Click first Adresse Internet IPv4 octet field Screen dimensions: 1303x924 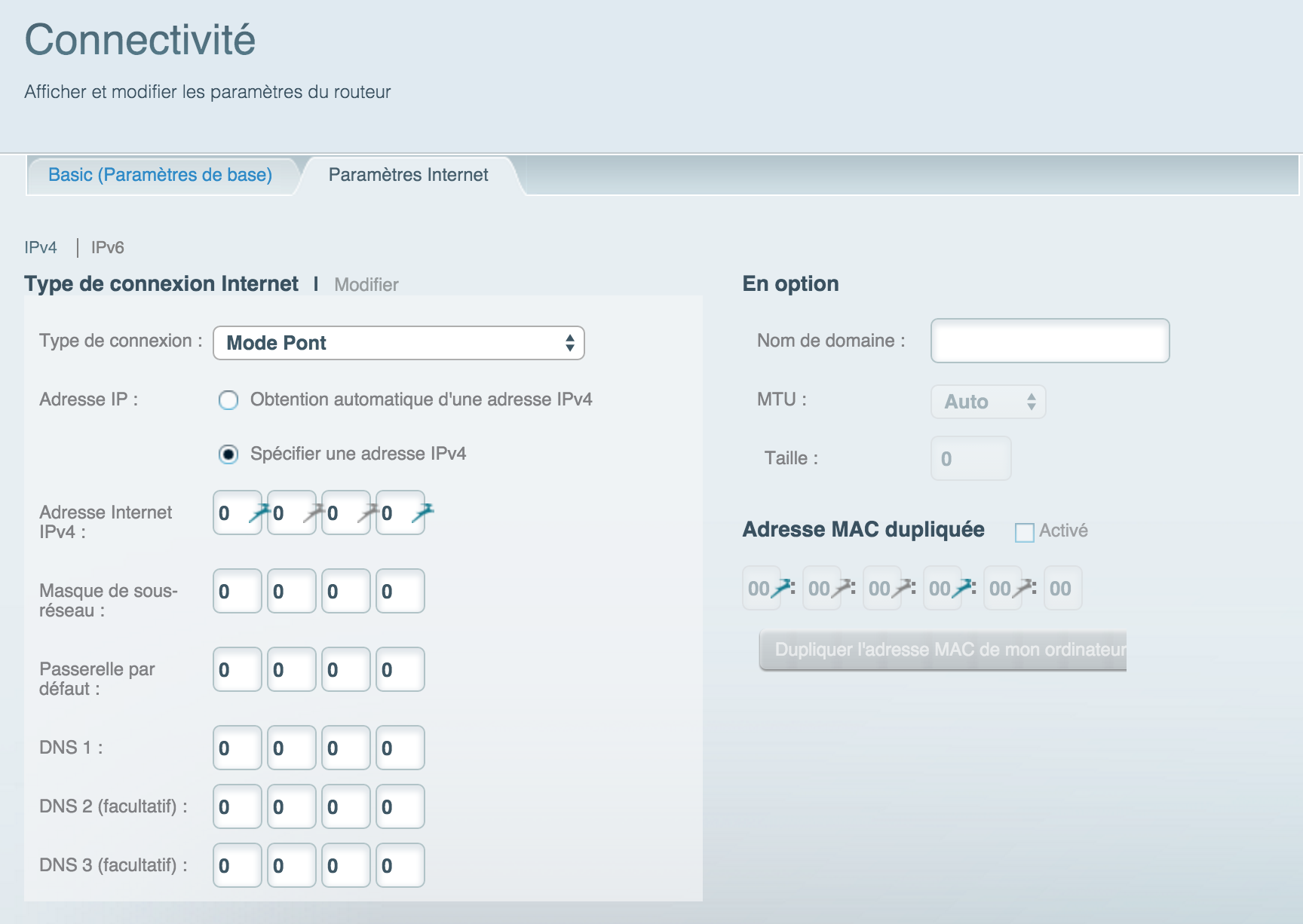(x=238, y=513)
